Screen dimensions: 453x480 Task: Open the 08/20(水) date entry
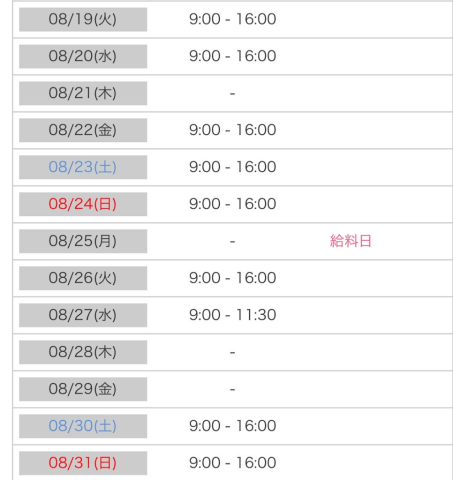tap(83, 56)
